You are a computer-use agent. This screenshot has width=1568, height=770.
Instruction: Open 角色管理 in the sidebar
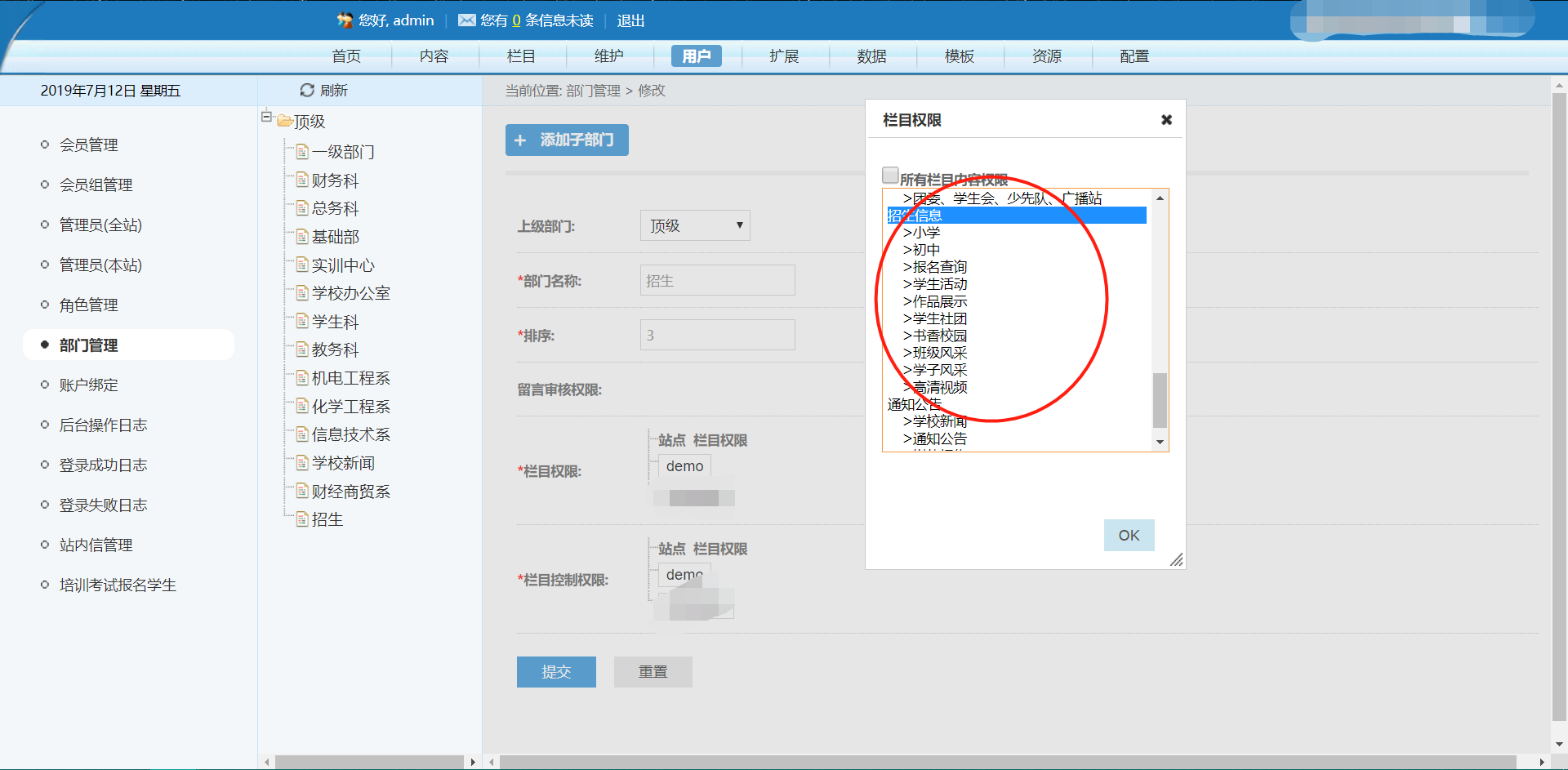(x=89, y=305)
